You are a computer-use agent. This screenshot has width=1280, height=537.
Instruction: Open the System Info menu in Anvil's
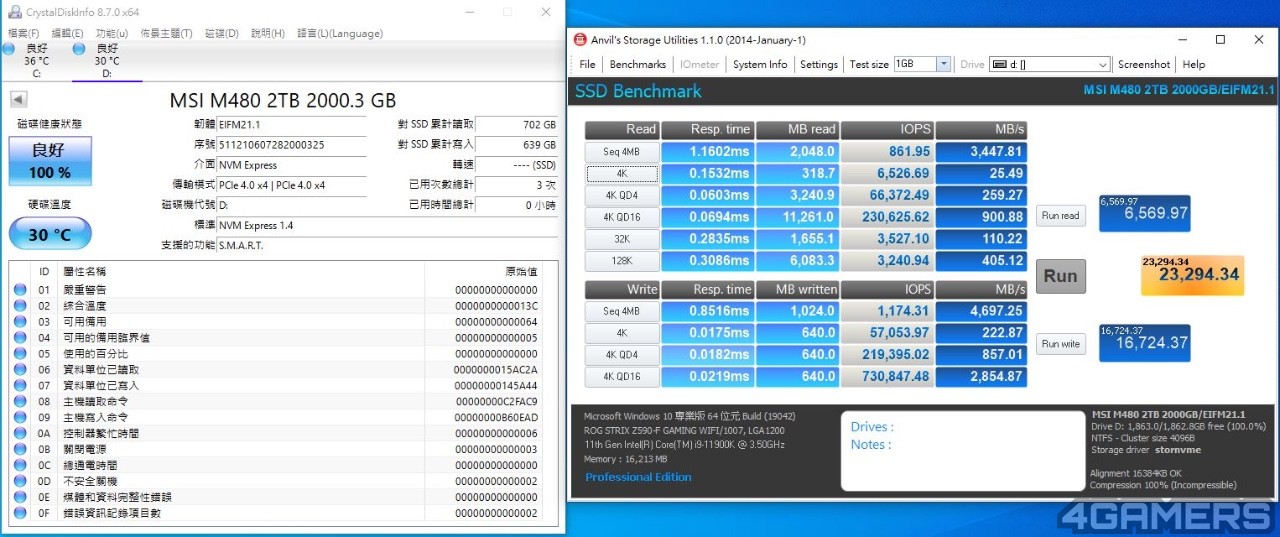[760, 64]
